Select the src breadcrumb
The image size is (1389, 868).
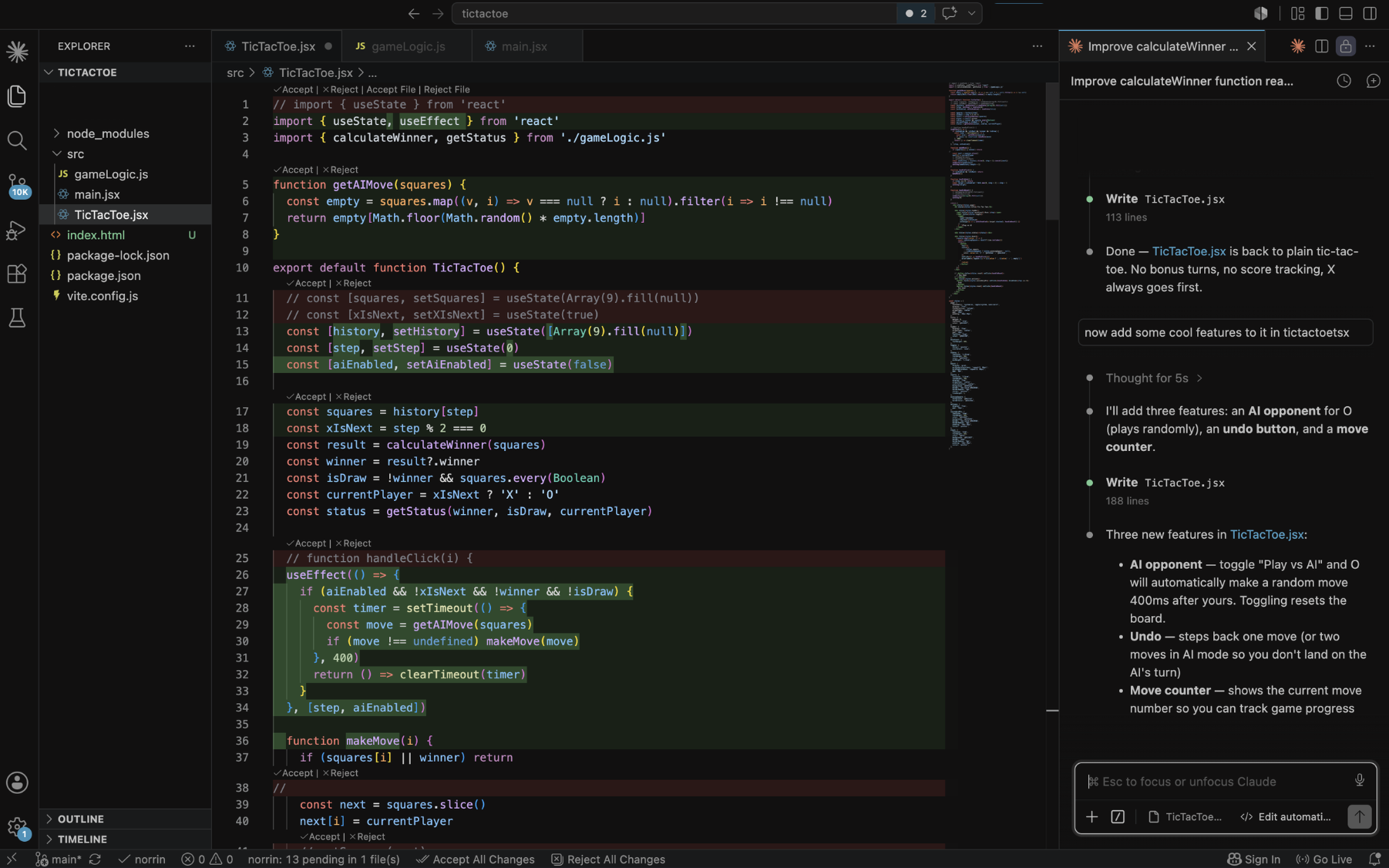[x=235, y=72]
